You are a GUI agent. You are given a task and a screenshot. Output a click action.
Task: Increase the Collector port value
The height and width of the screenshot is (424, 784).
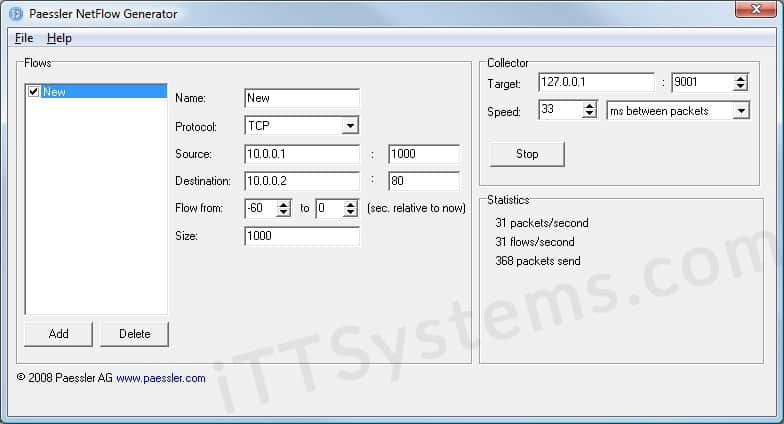point(740,78)
